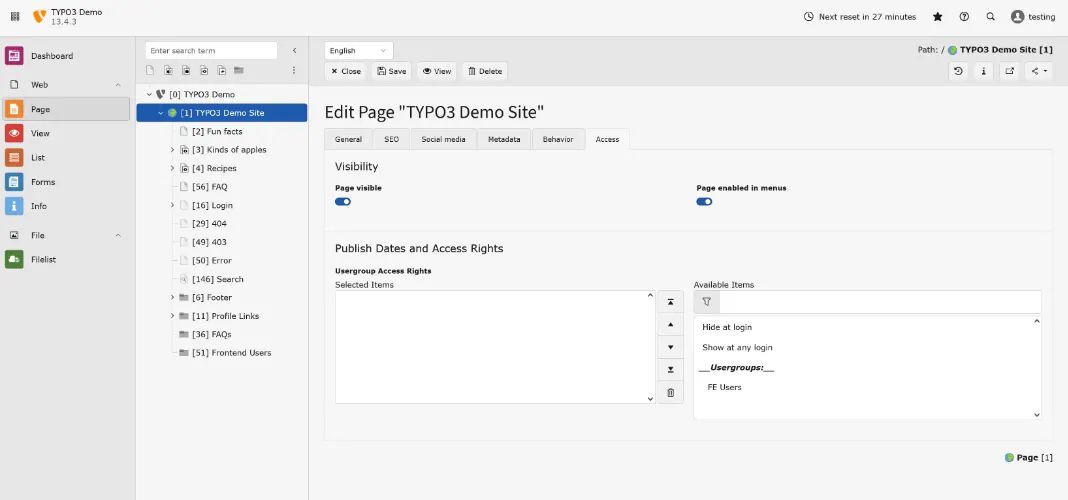The image size is (1068, 500).
Task: Expand the Login tree node
Action: 172,205
